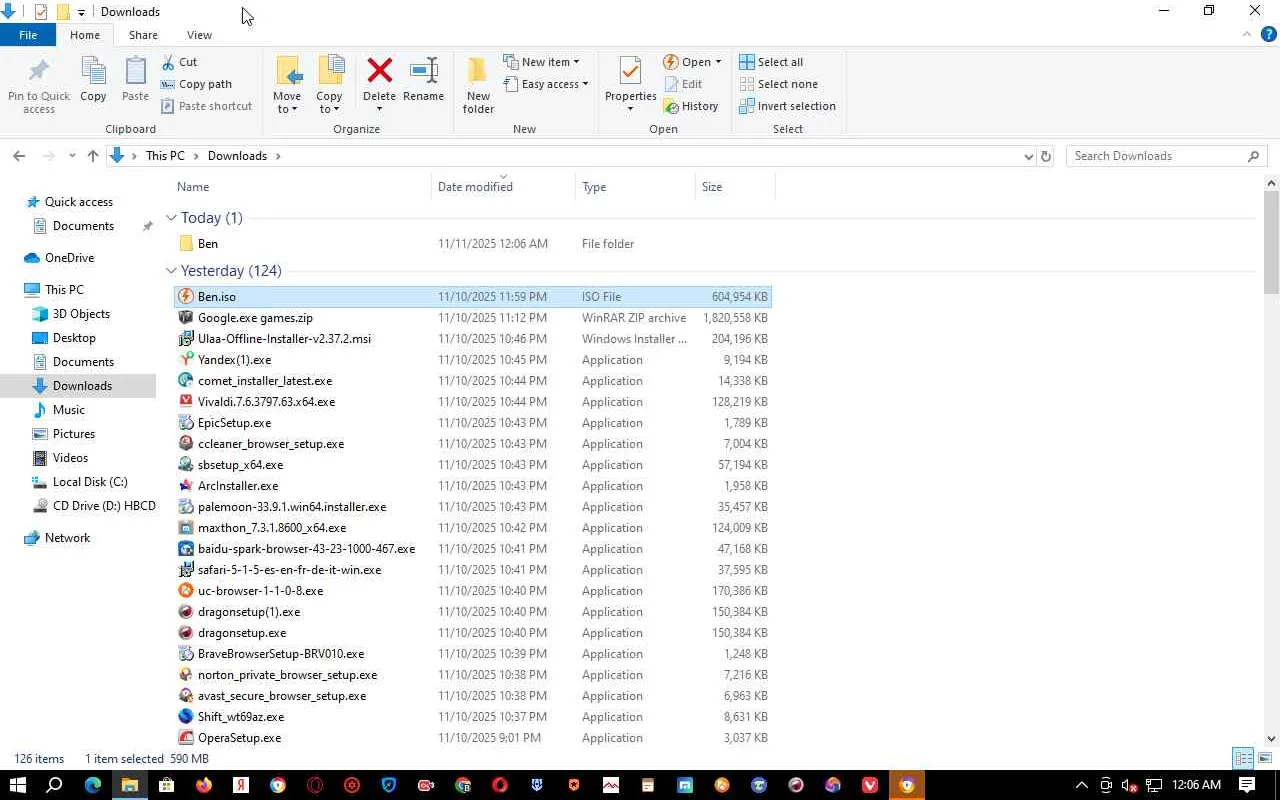Open the Easy access dropdown
Viewport: 1280px width, 800px height.
point(545,84)
